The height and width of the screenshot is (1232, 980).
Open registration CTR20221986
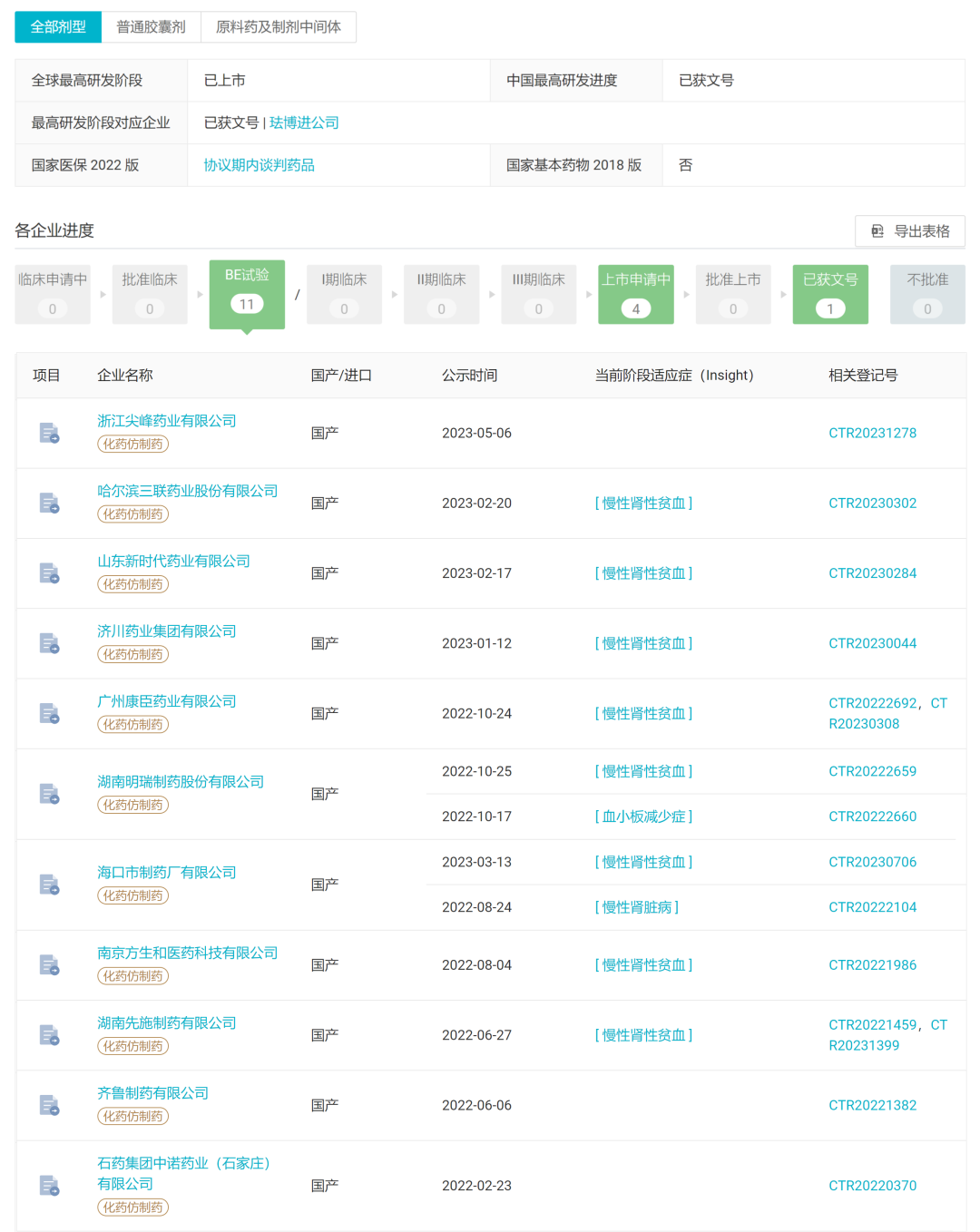(872, 965)
